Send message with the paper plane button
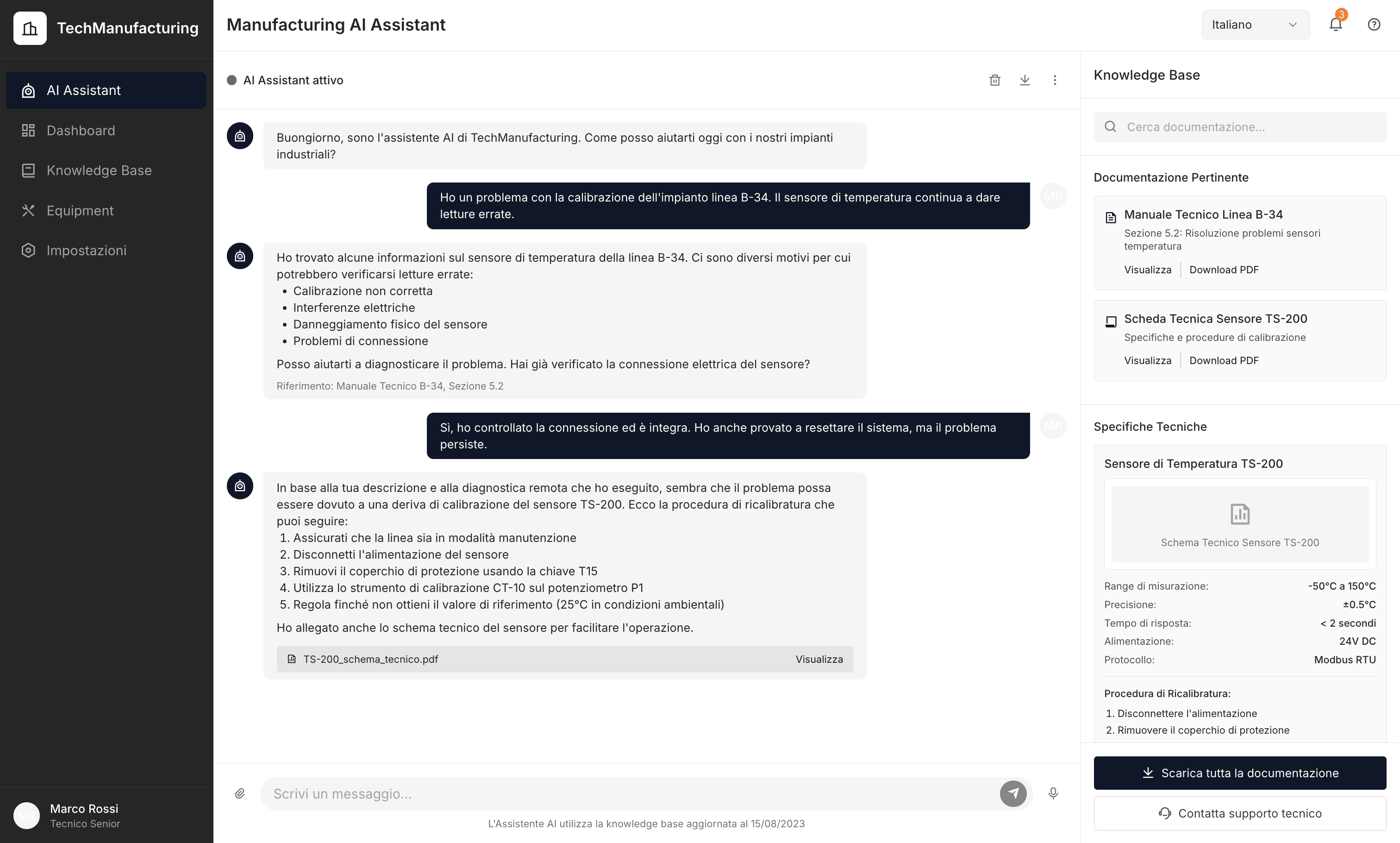 coord(1013,793)
